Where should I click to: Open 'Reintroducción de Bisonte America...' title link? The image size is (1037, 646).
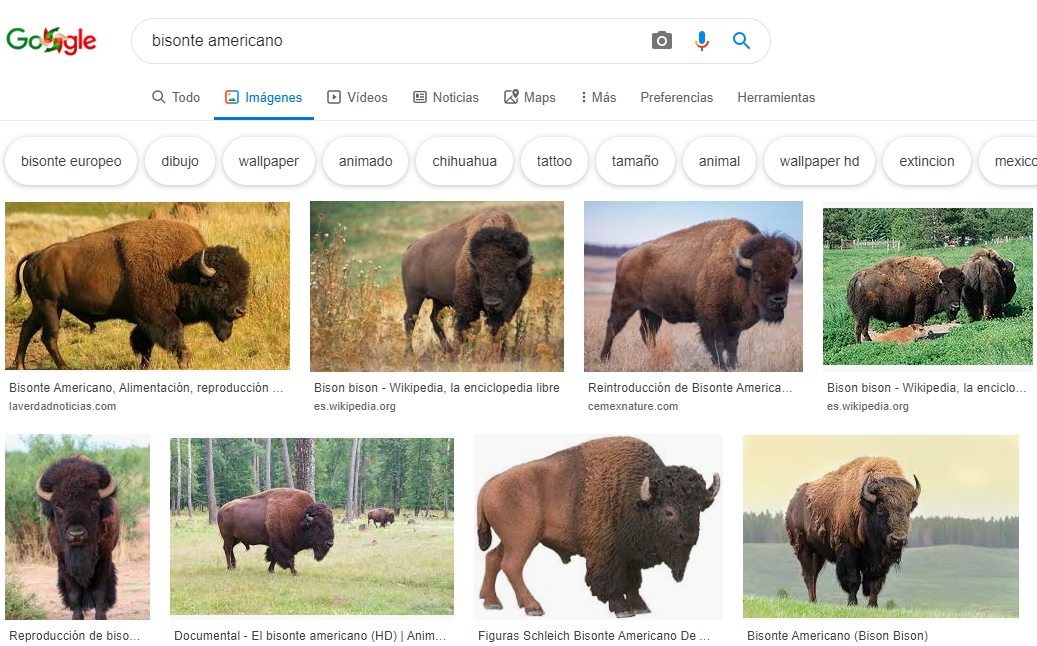pos(690,388)
